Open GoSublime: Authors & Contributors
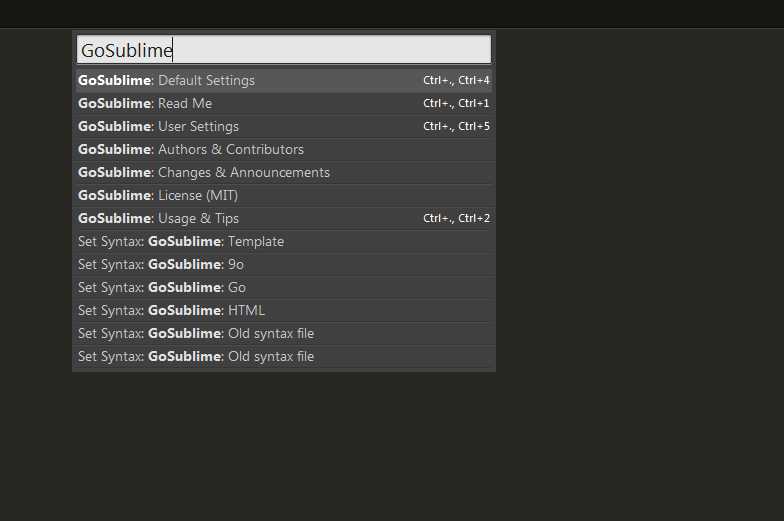Viewport: 784px width, 521px height. tap(284, 150)
